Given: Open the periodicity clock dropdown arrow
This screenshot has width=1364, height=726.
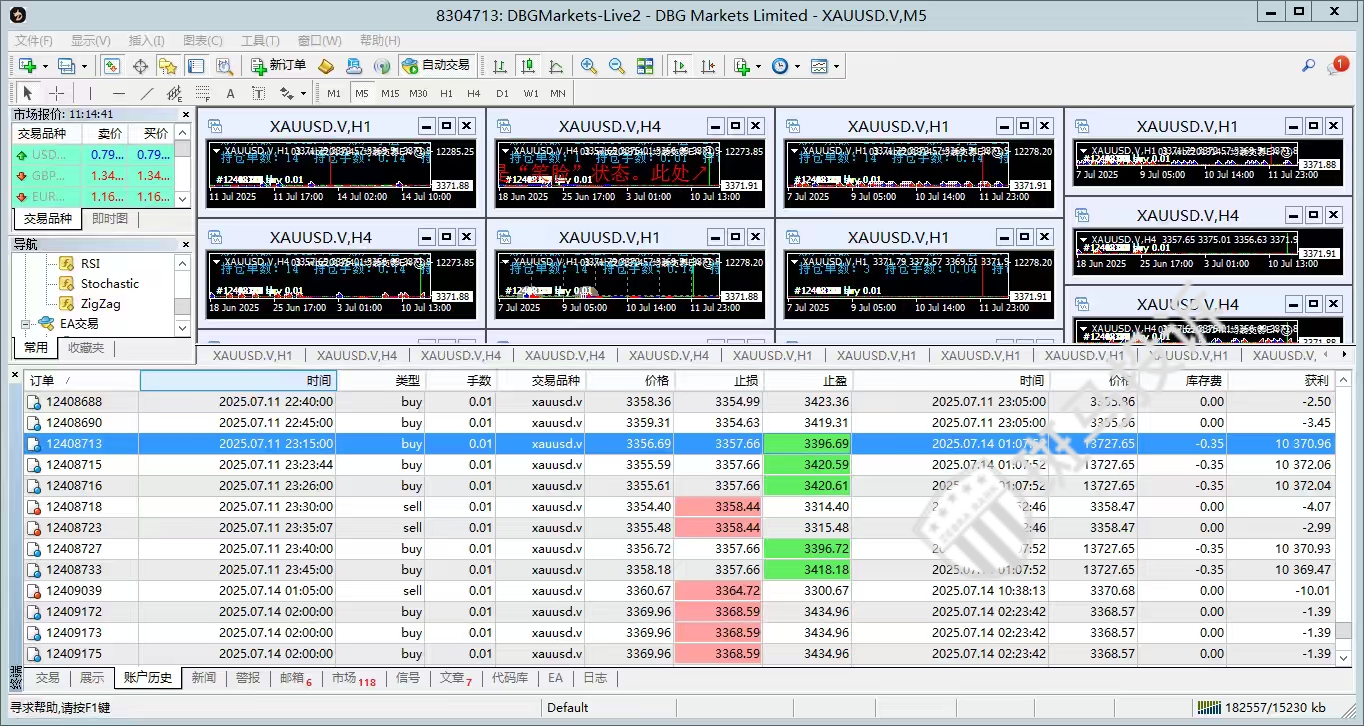Looking at the screenshot, I should pyautogui.click(x=797, y=66).
